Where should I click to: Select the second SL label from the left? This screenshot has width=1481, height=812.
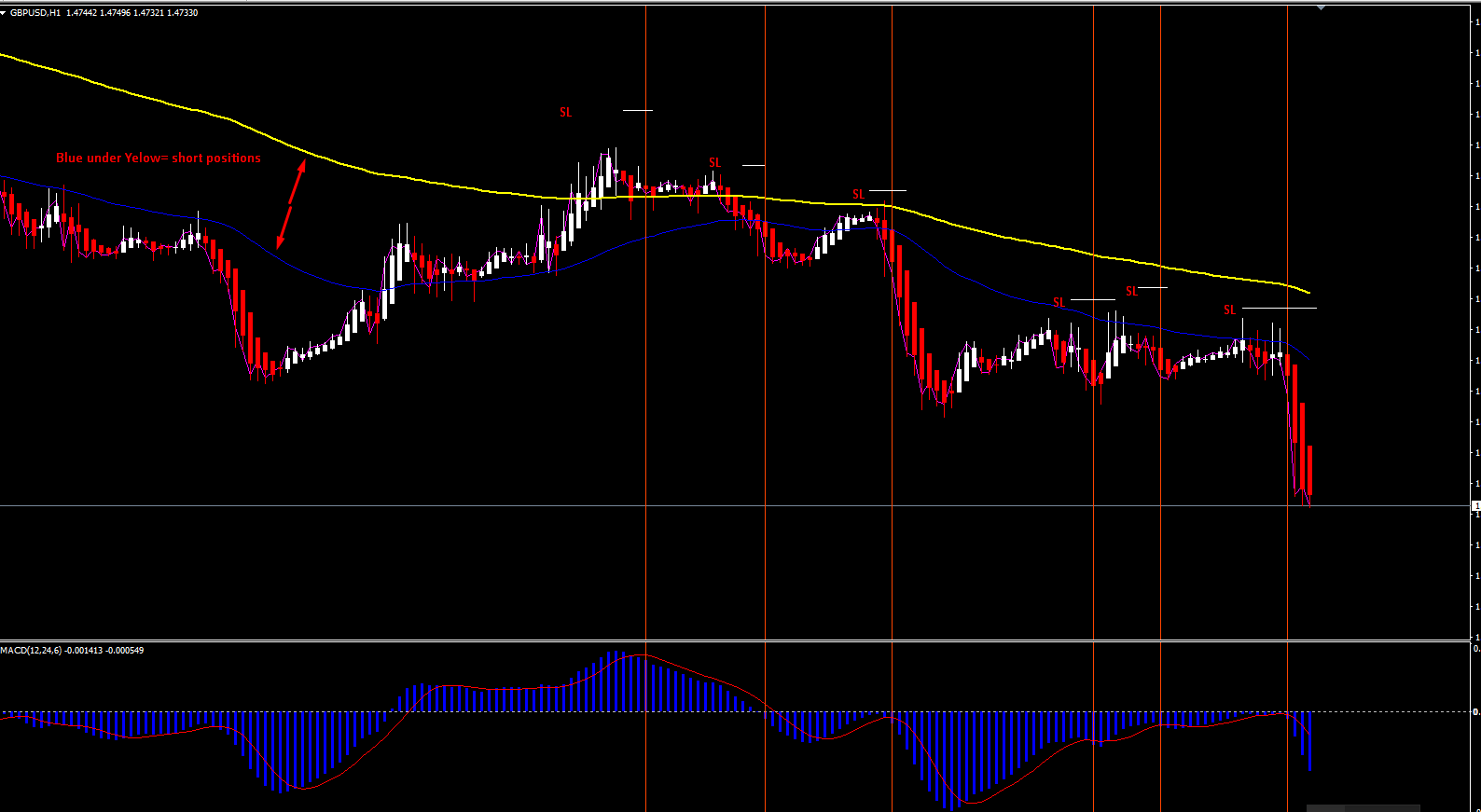click(715, 163)
